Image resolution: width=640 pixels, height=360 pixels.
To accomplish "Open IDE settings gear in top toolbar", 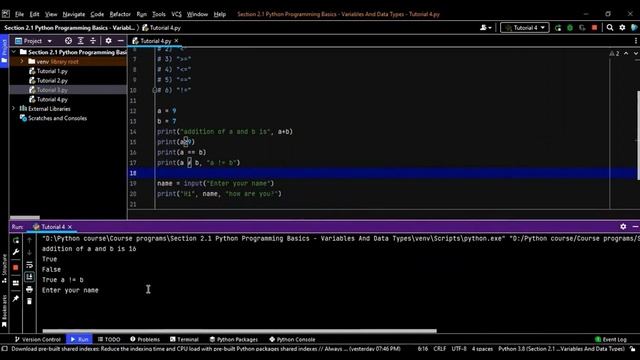I will point(622,28).
